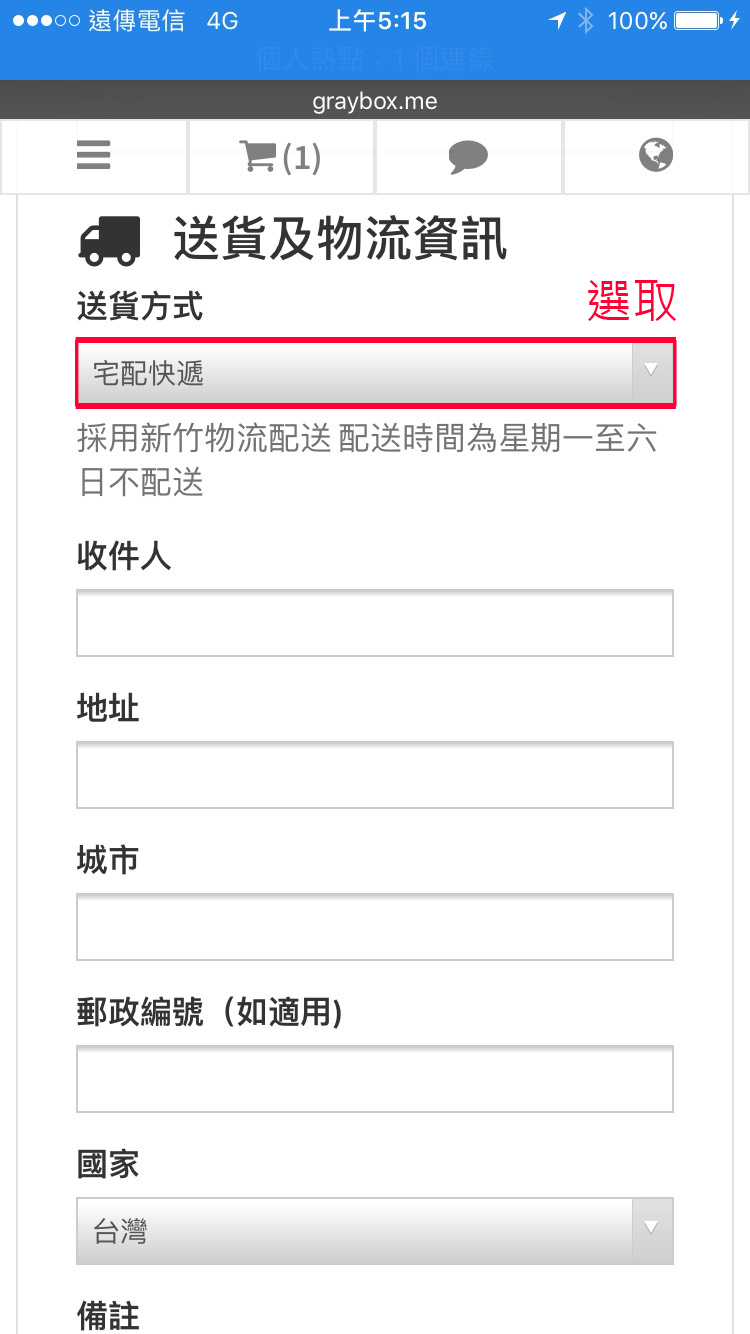Tap the 郵政編號 postal code field
750x1334 pixels.
tap(375, 1079)
